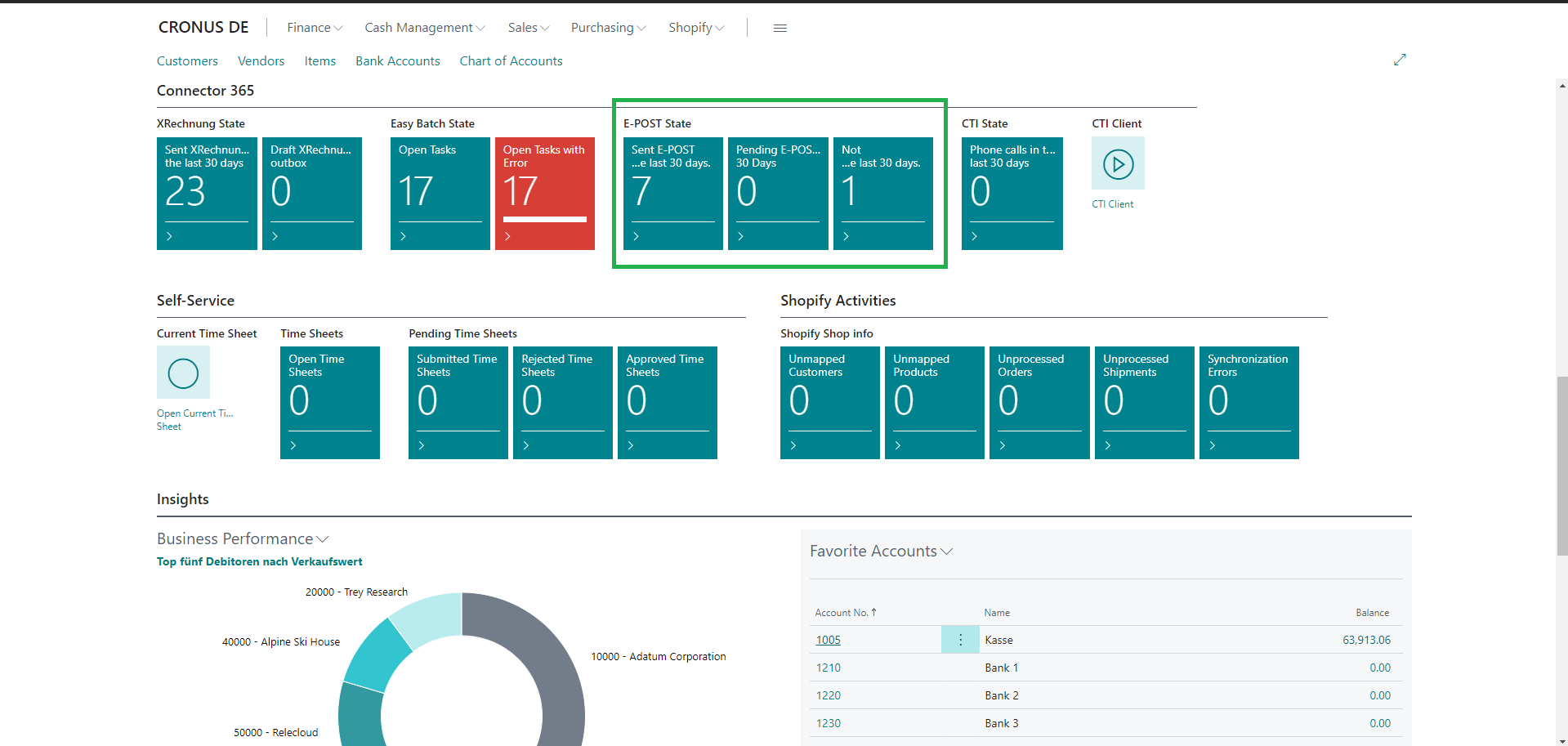Image resolution: width=1568 pixels, height=746 pixels.
Task: Open Synchronization Errors tile
Action: tap(1249, 402)
